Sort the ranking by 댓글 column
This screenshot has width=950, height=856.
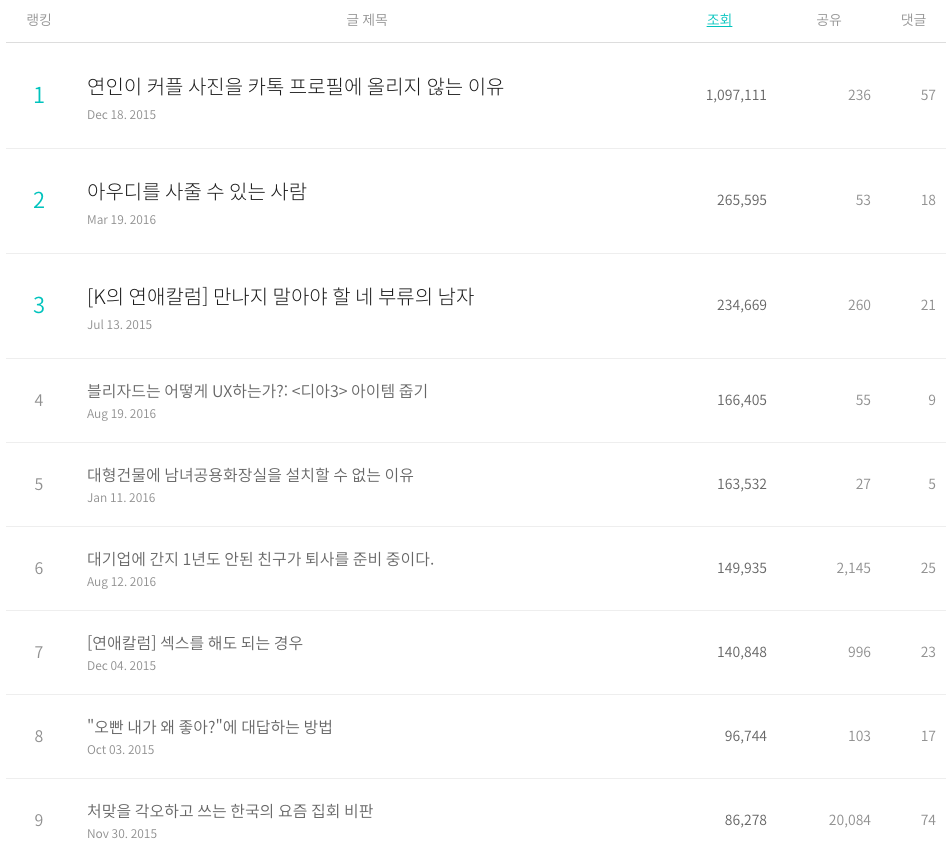click(913, 20)
